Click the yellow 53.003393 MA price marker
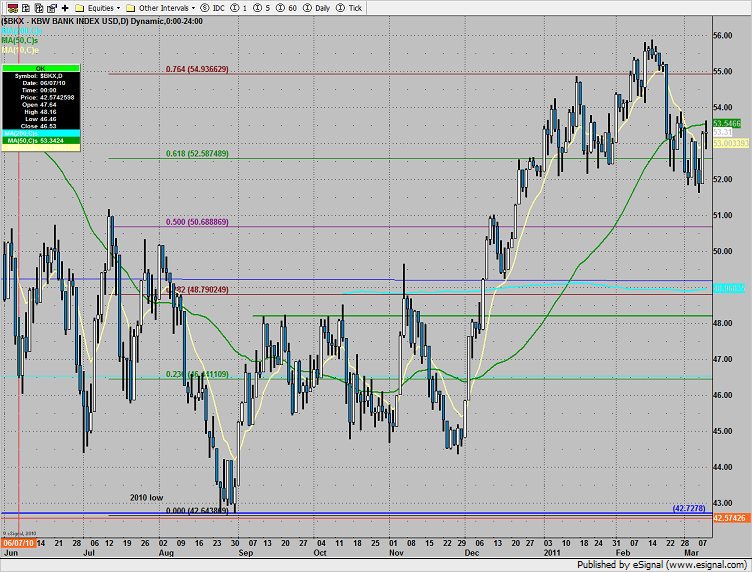Viewport: 752px width, 572px height. tap(731, 143)
